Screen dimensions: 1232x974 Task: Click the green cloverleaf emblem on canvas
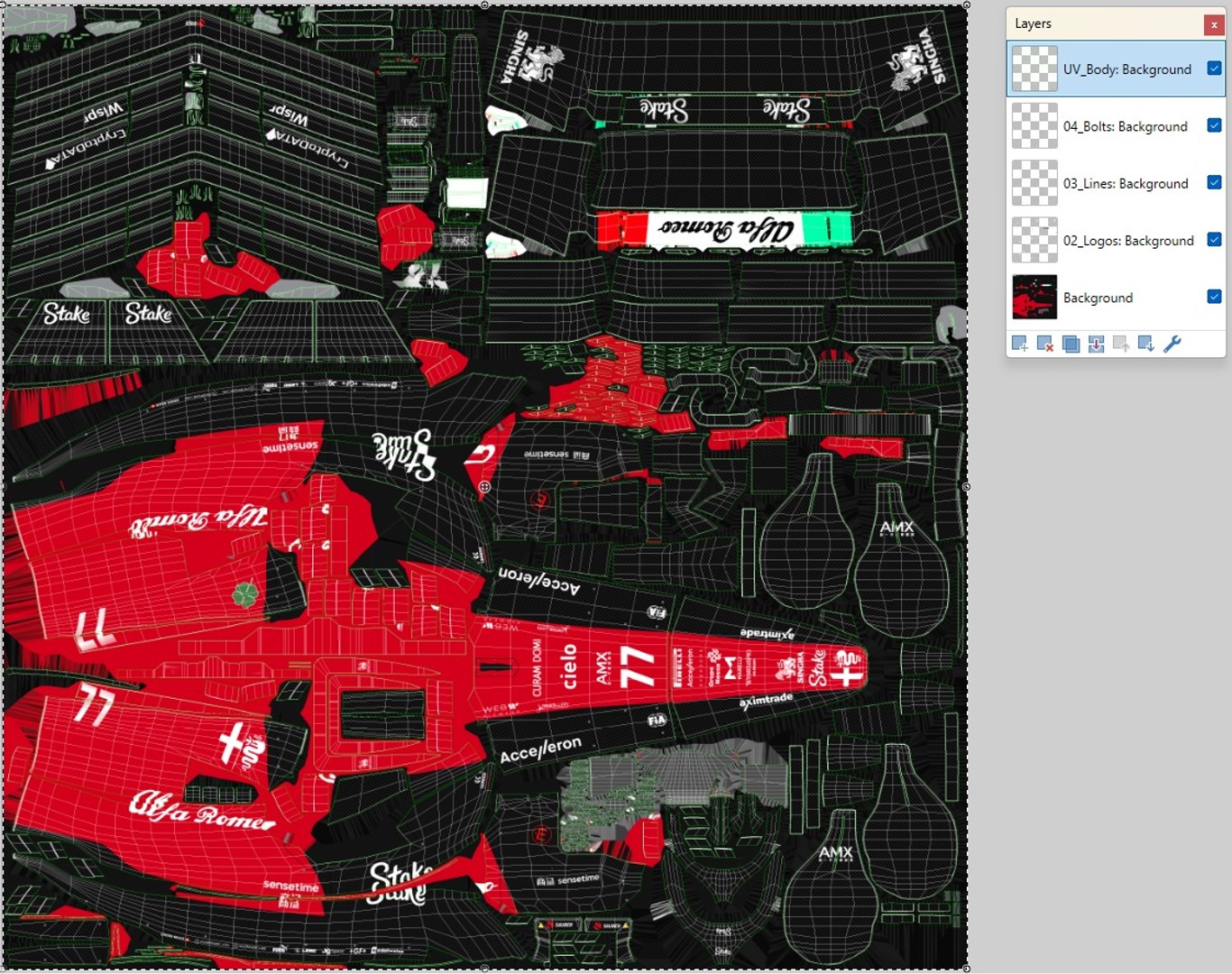[x=244, y=594]
